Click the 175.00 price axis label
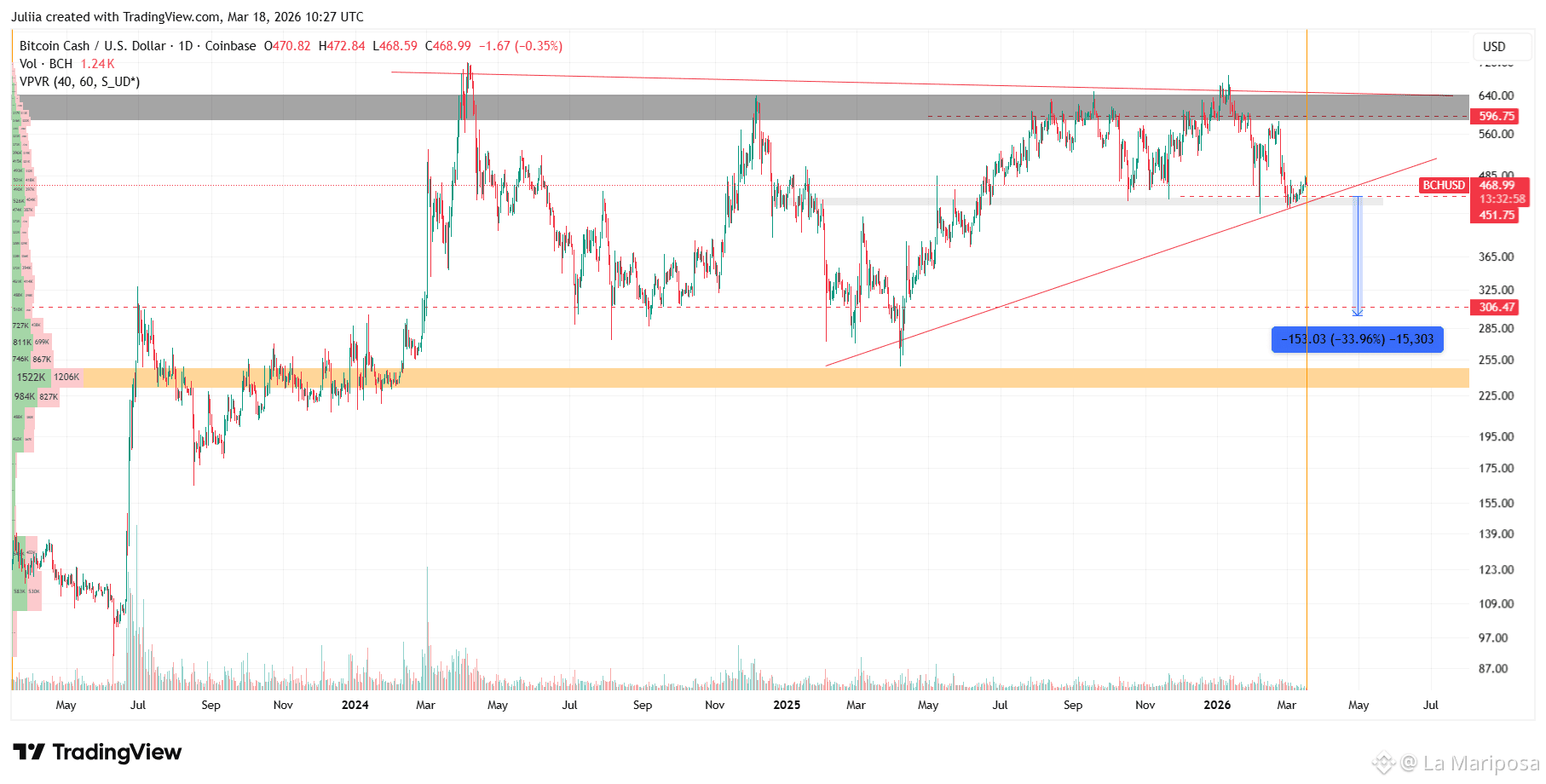Viewport: 1546px width, 784px height. point(1497,468)
